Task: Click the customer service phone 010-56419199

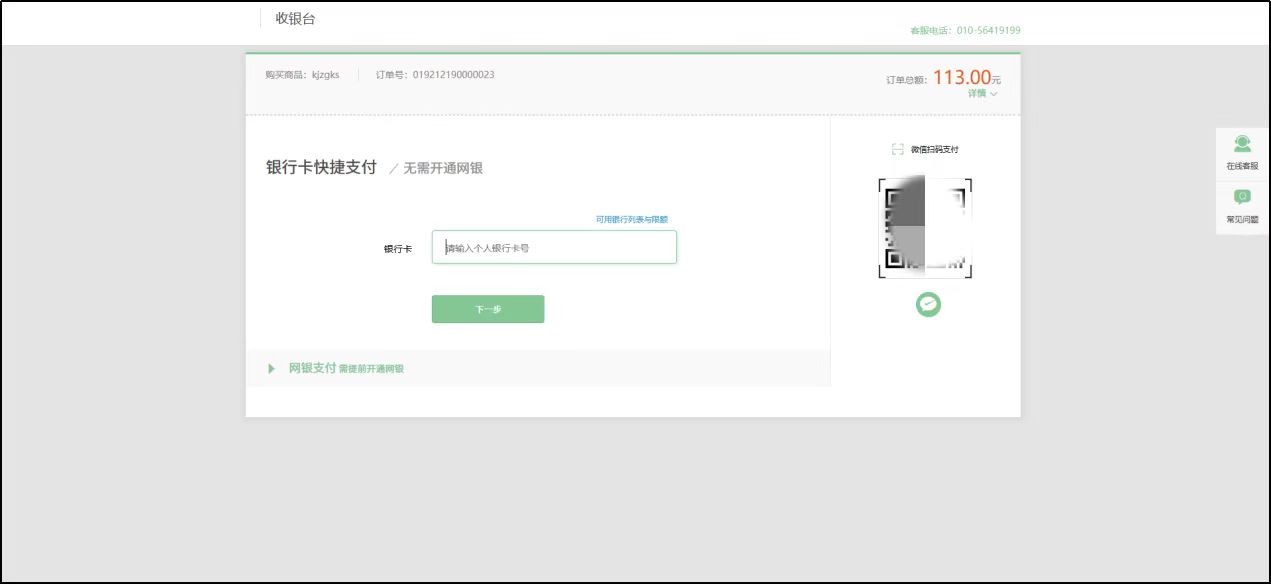Action: 988,31
